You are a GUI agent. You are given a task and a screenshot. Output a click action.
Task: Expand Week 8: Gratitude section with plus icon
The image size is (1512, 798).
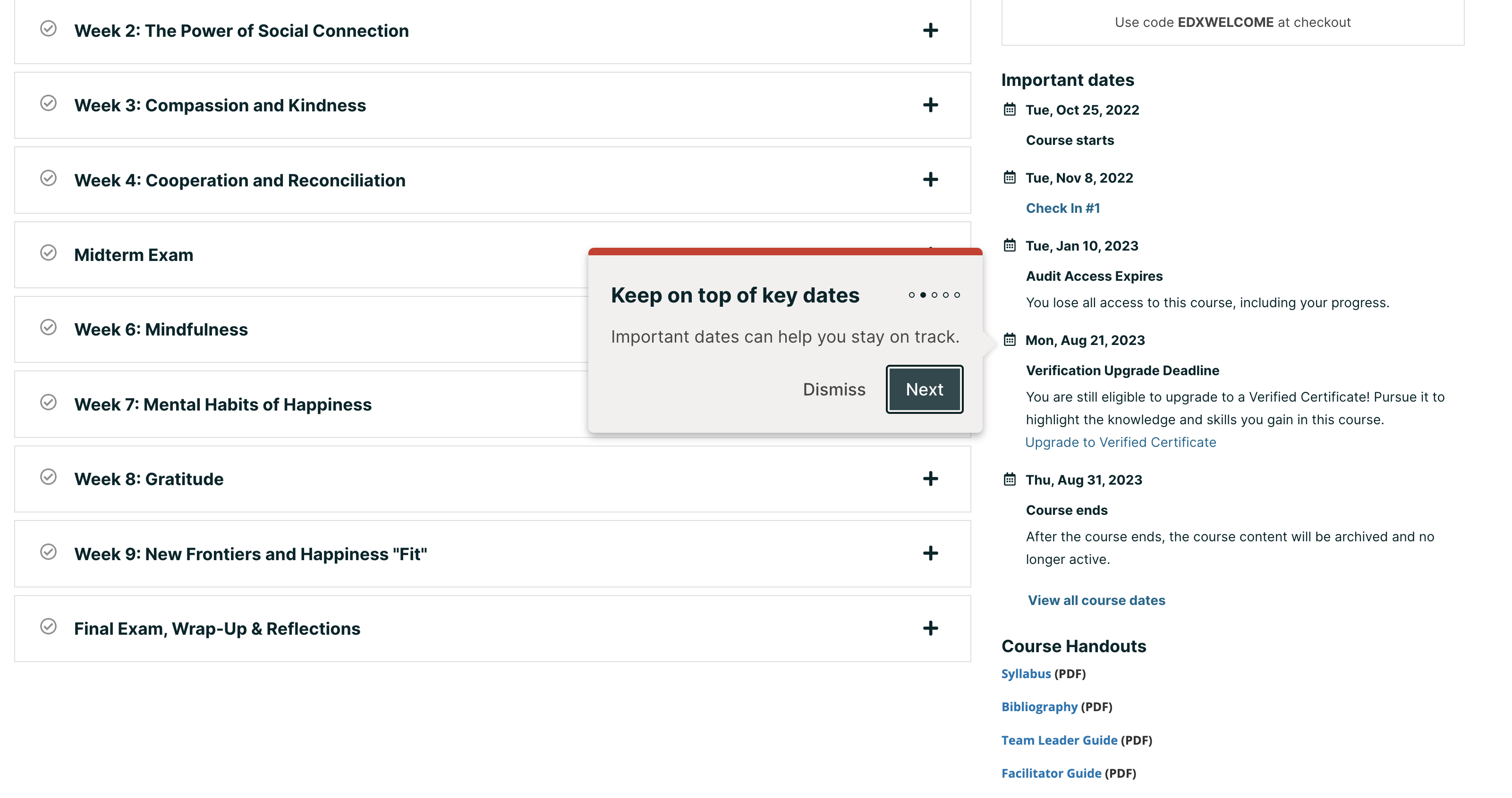pos(930,479)
